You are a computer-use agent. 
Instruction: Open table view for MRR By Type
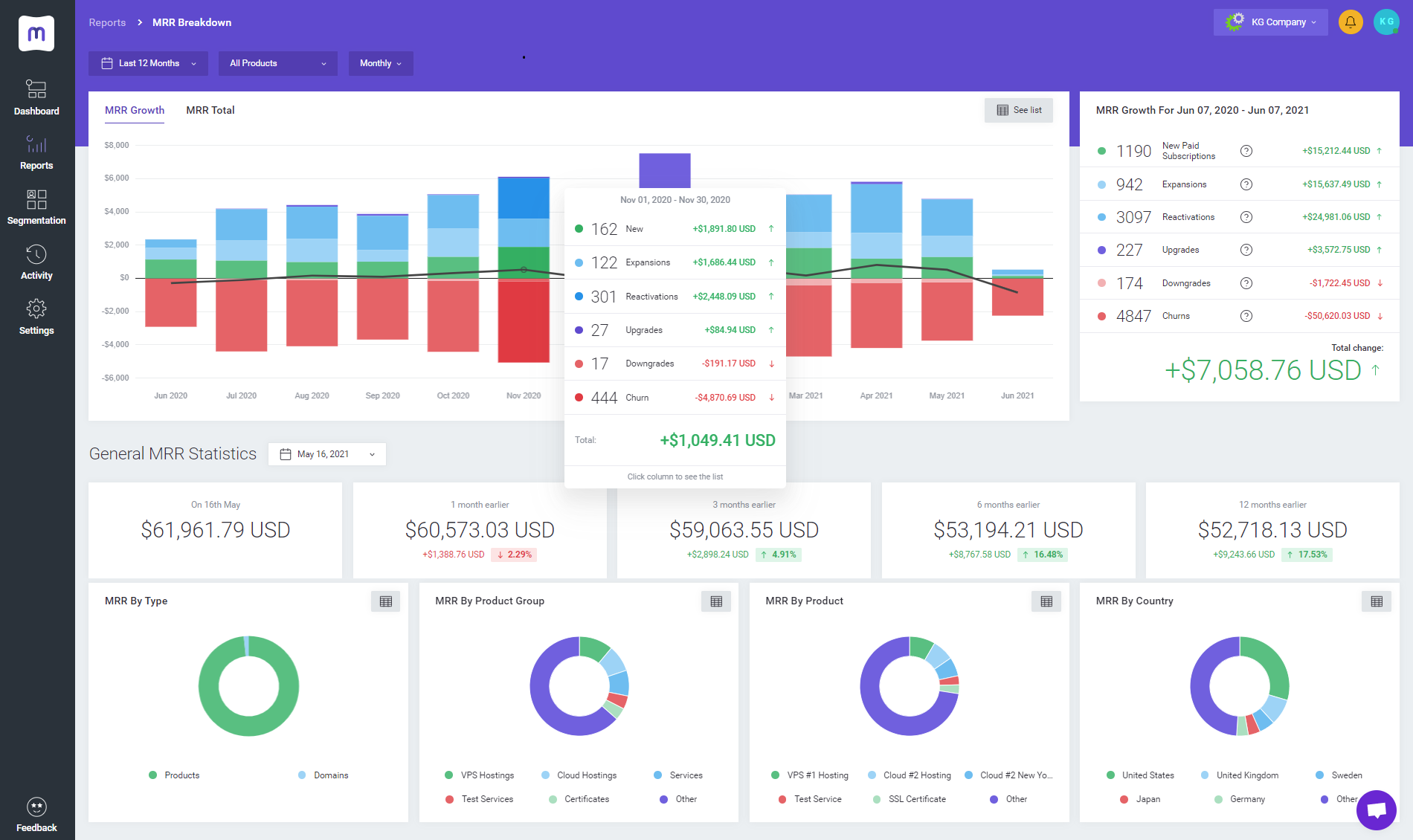[385, 601]
